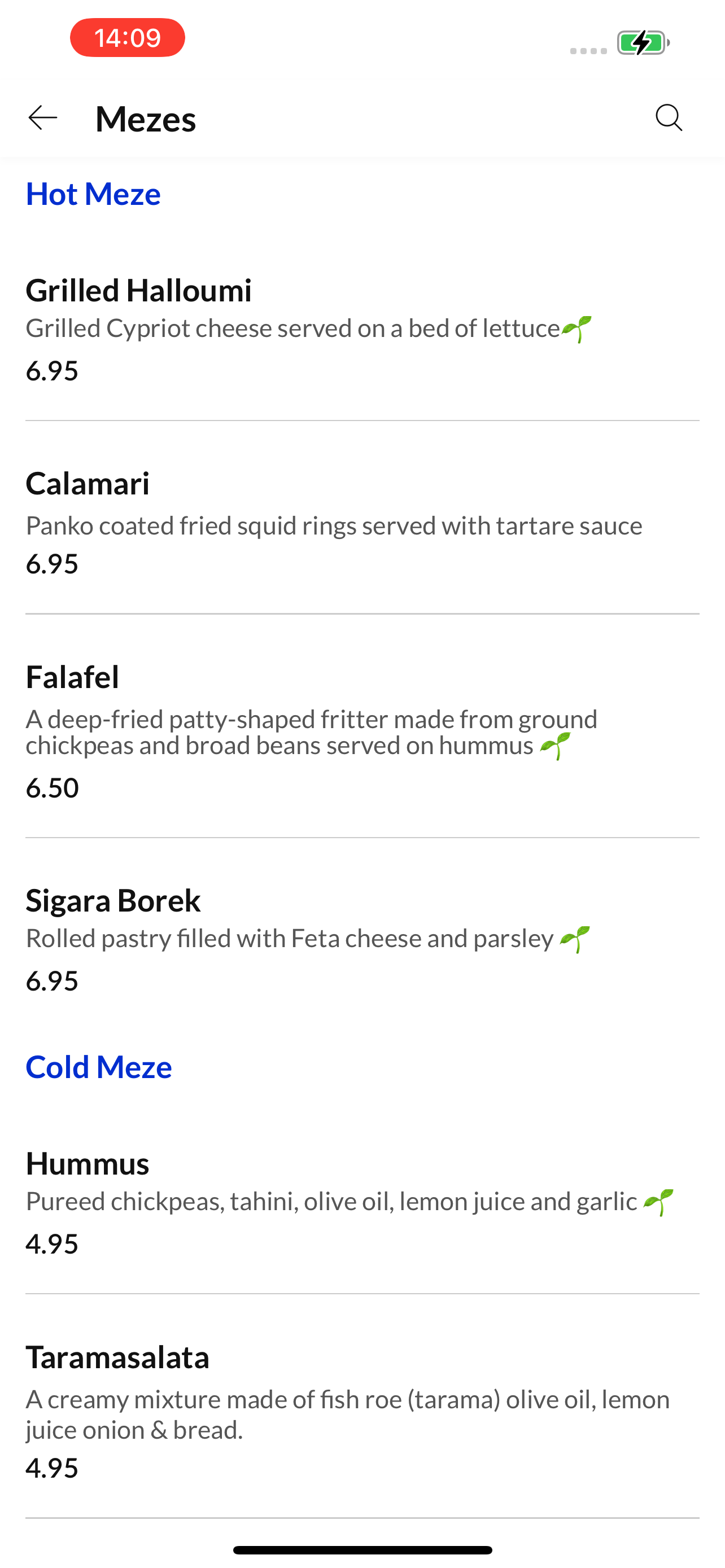Open the Taramasalata item
Image resolution: width=725 pixels, height=1568 pixels.
tap(117, 1357)
